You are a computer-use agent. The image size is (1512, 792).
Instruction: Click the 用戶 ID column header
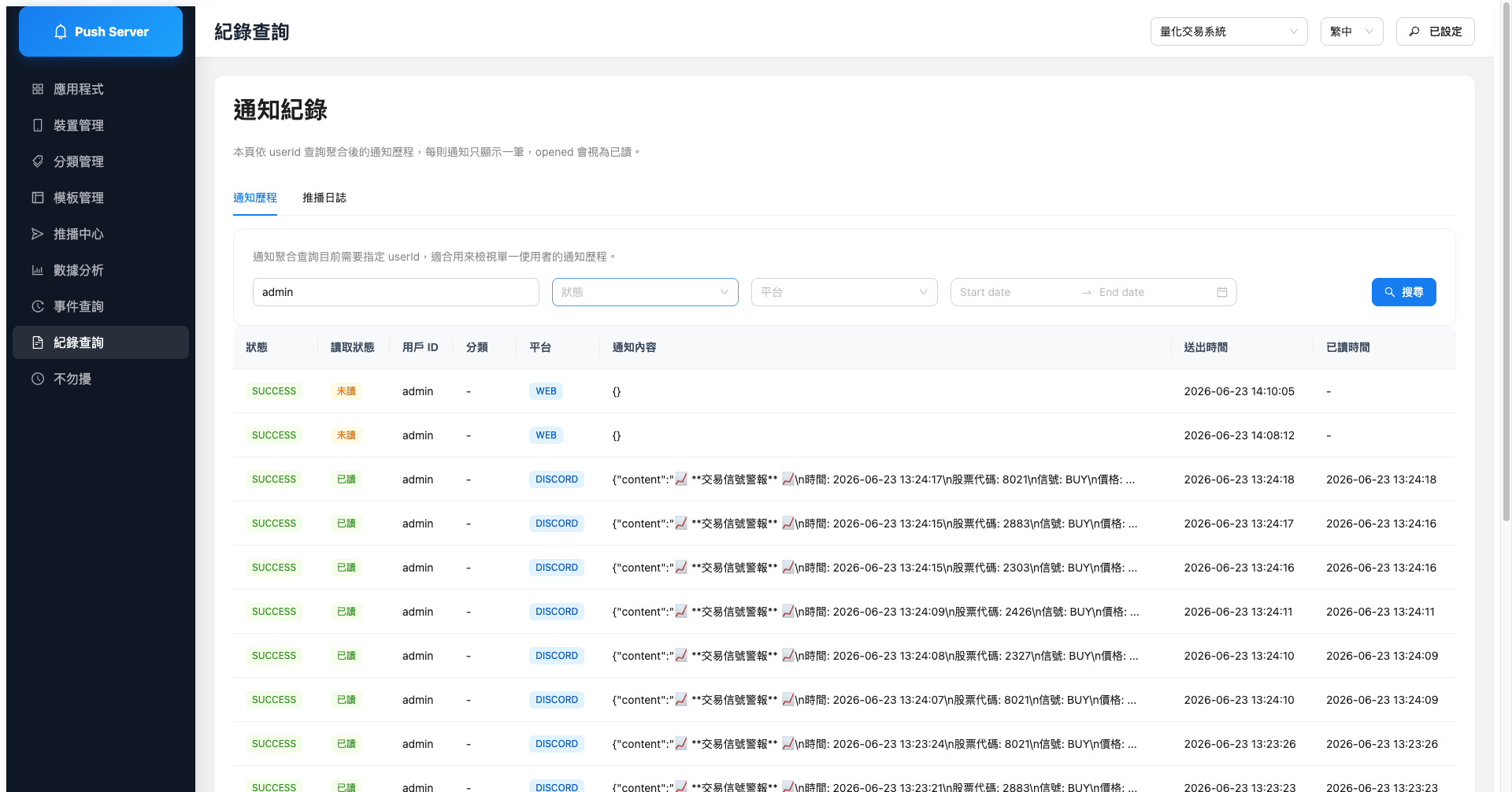(x=421, y=347)
